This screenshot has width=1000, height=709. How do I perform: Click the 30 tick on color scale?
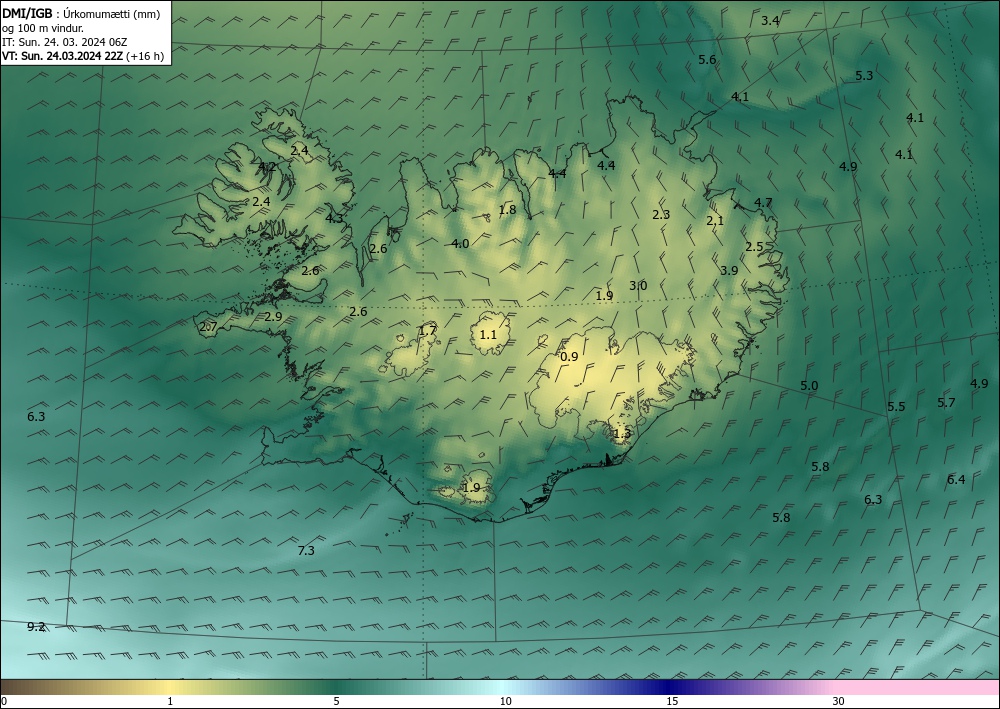point(838,701)
